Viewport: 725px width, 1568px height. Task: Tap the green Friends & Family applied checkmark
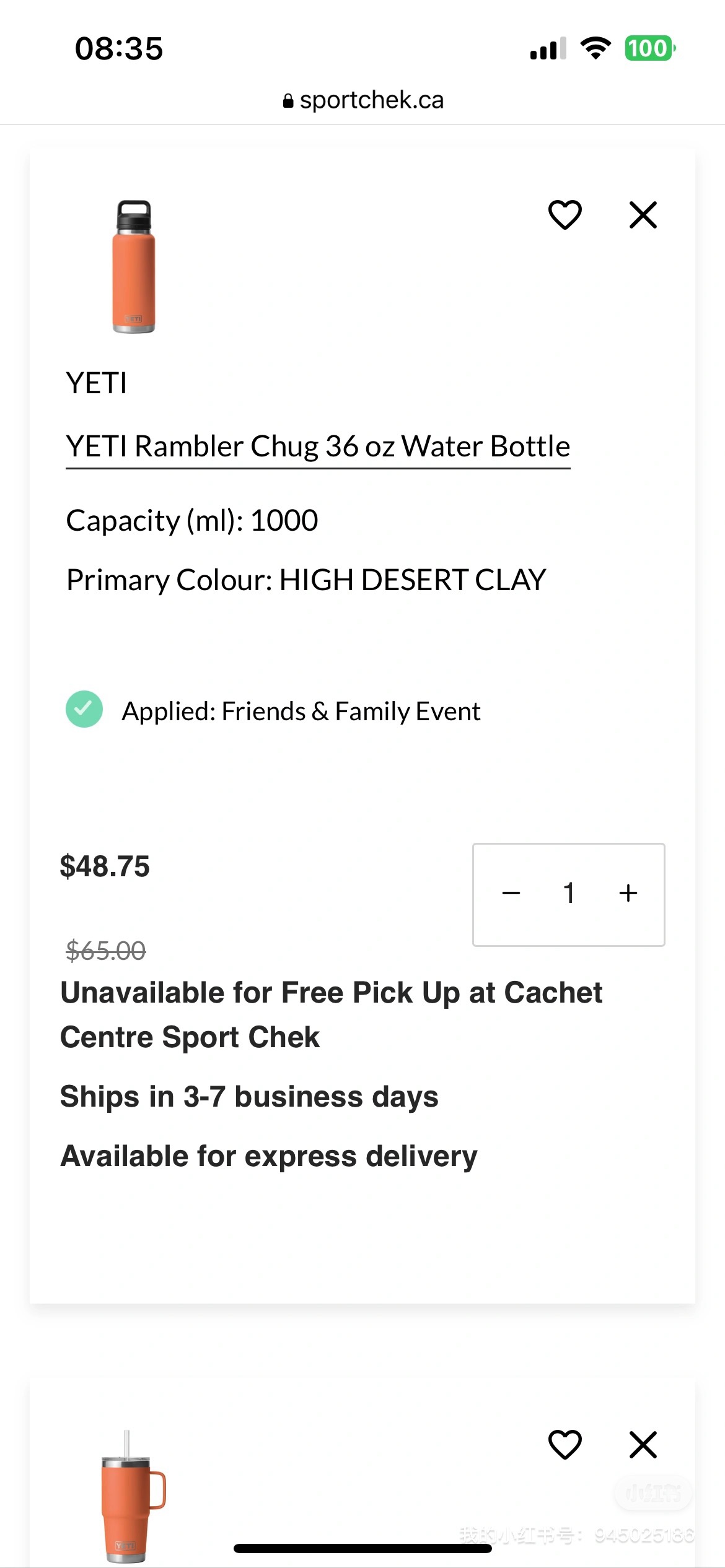click(84, 709)
